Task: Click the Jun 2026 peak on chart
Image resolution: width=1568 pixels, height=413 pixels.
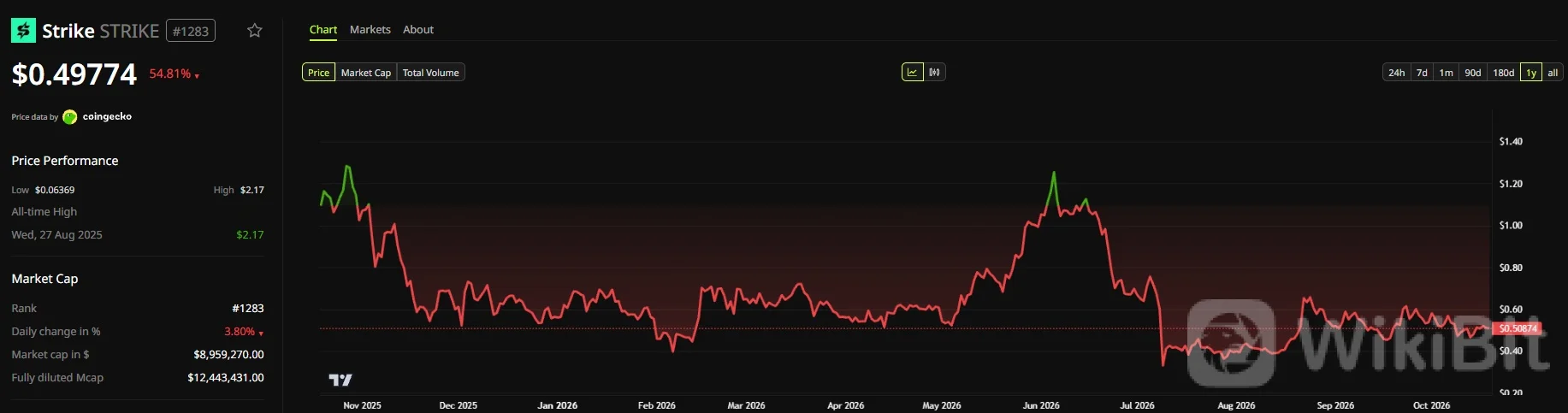Action: tap(1054, 174)
